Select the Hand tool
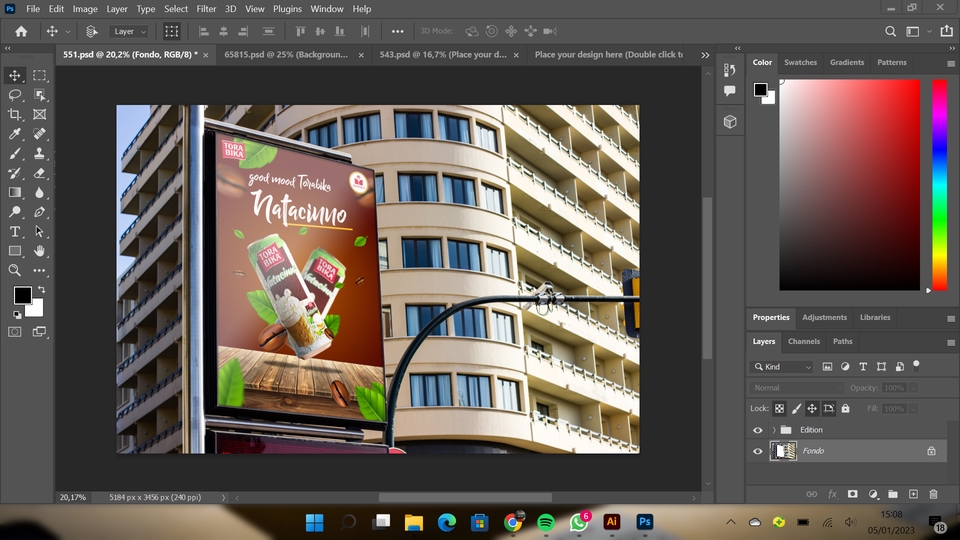 40,250
